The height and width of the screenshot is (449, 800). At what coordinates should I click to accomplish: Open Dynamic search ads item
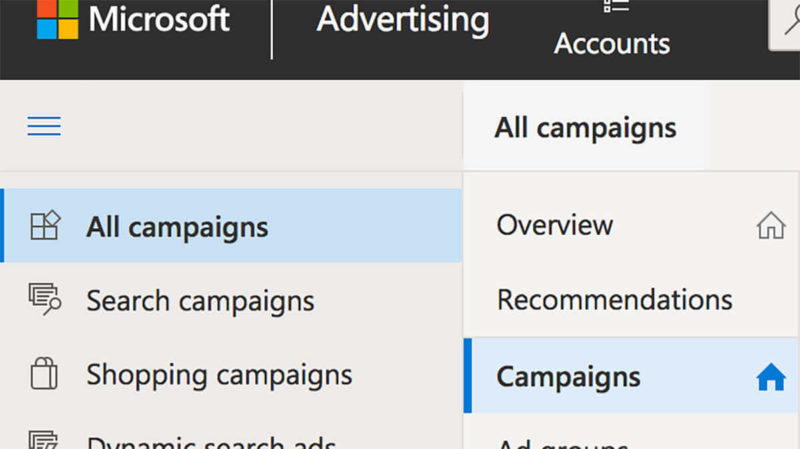click(231, 440)
